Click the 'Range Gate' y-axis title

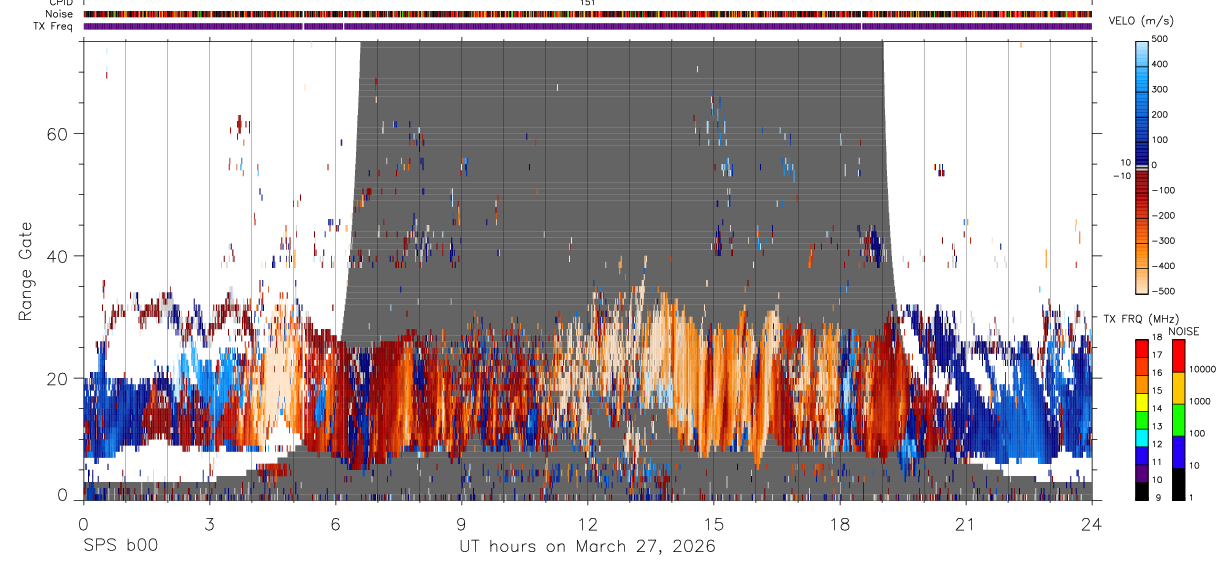coord(26,270)
